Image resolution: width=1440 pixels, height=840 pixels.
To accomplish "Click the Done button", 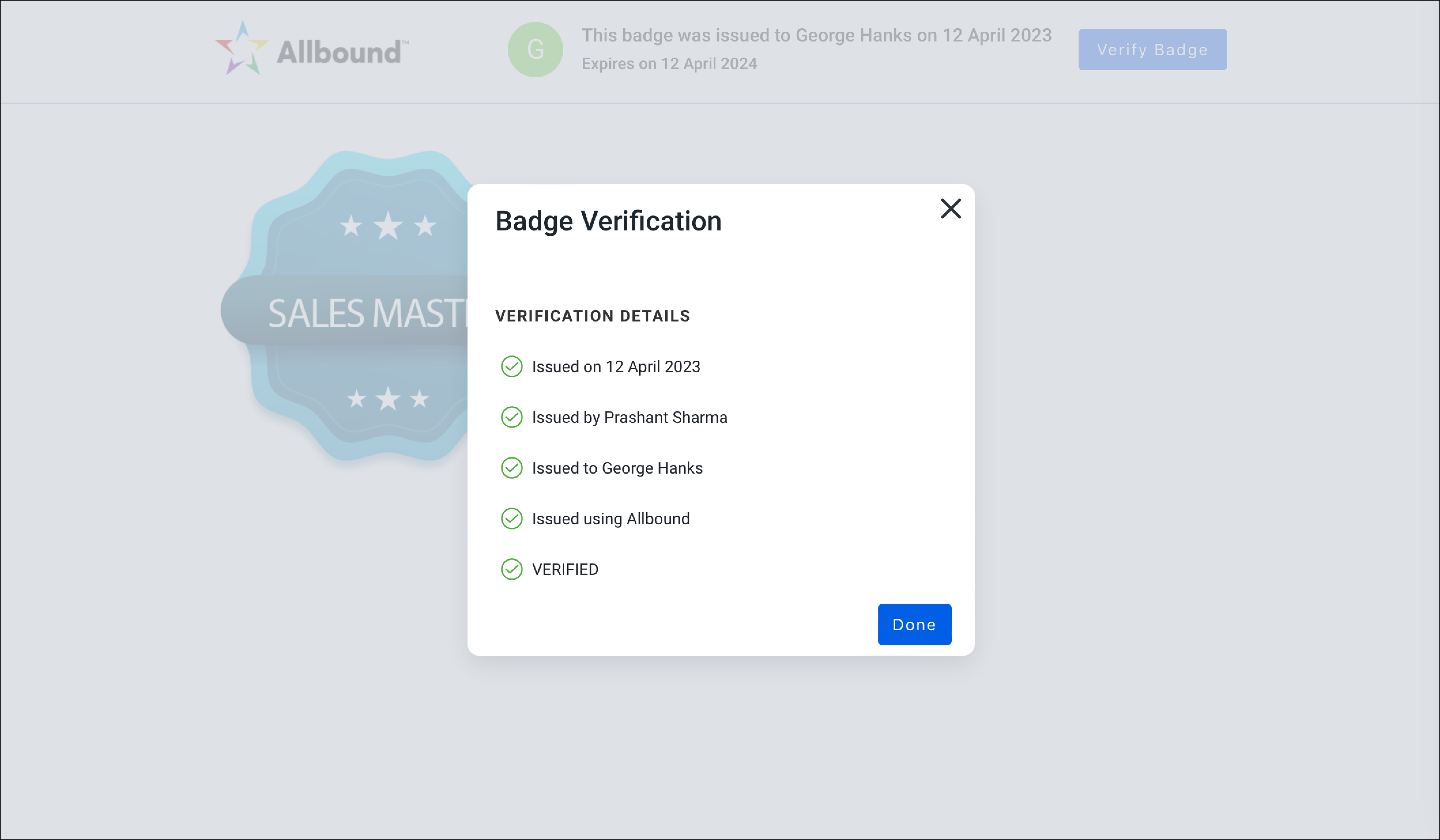I will (x=914, y=624).
